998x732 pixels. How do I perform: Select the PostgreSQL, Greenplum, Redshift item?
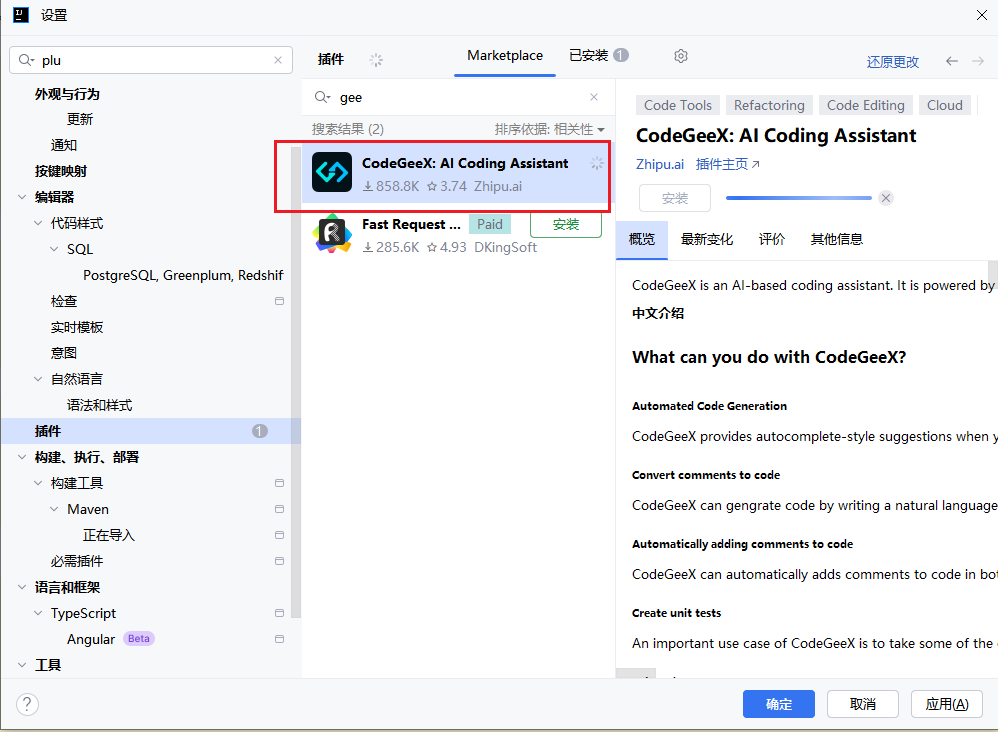tap(183, 275)
